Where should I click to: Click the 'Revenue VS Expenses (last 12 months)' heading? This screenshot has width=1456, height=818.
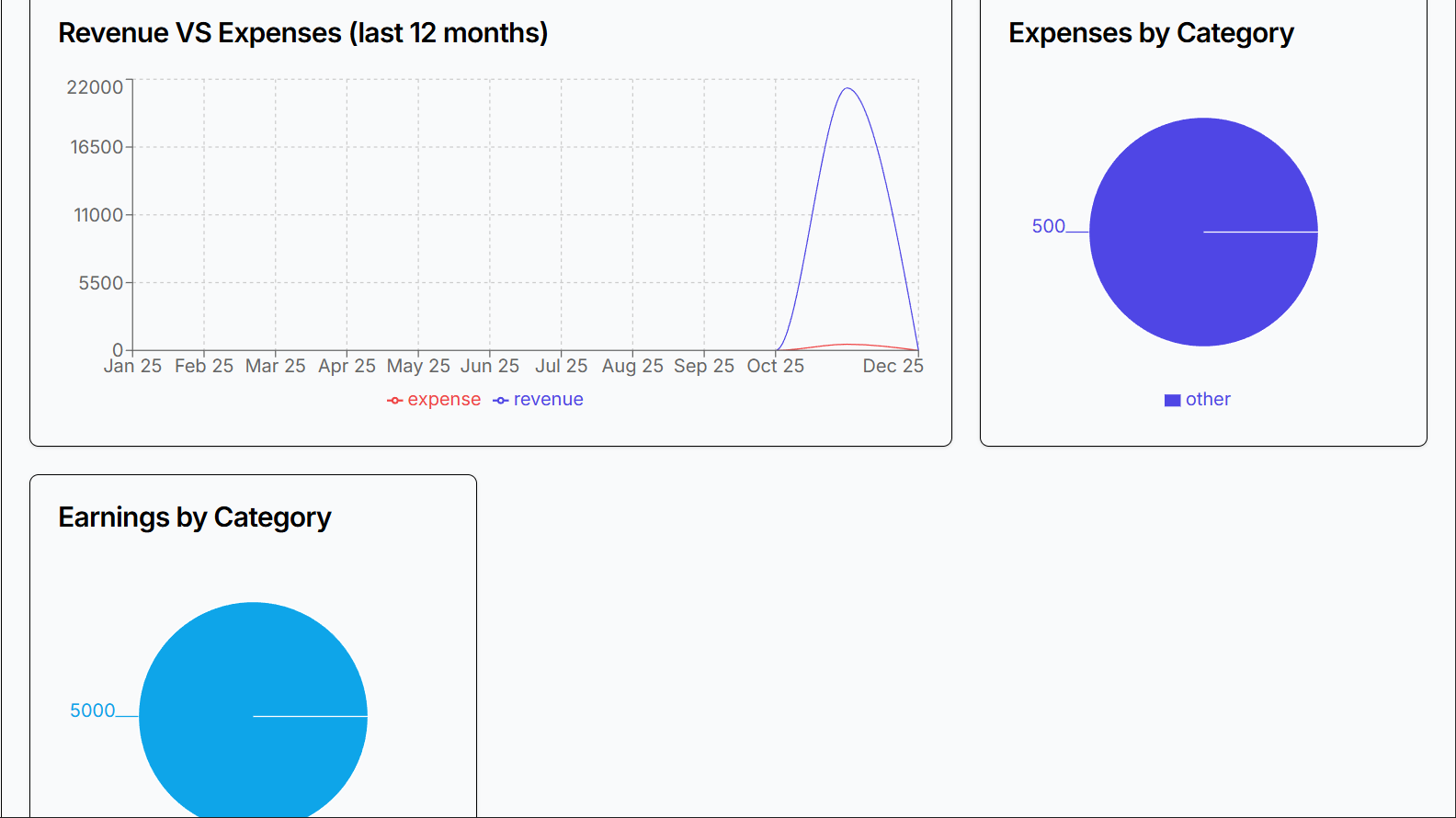[x=303, y=33]
